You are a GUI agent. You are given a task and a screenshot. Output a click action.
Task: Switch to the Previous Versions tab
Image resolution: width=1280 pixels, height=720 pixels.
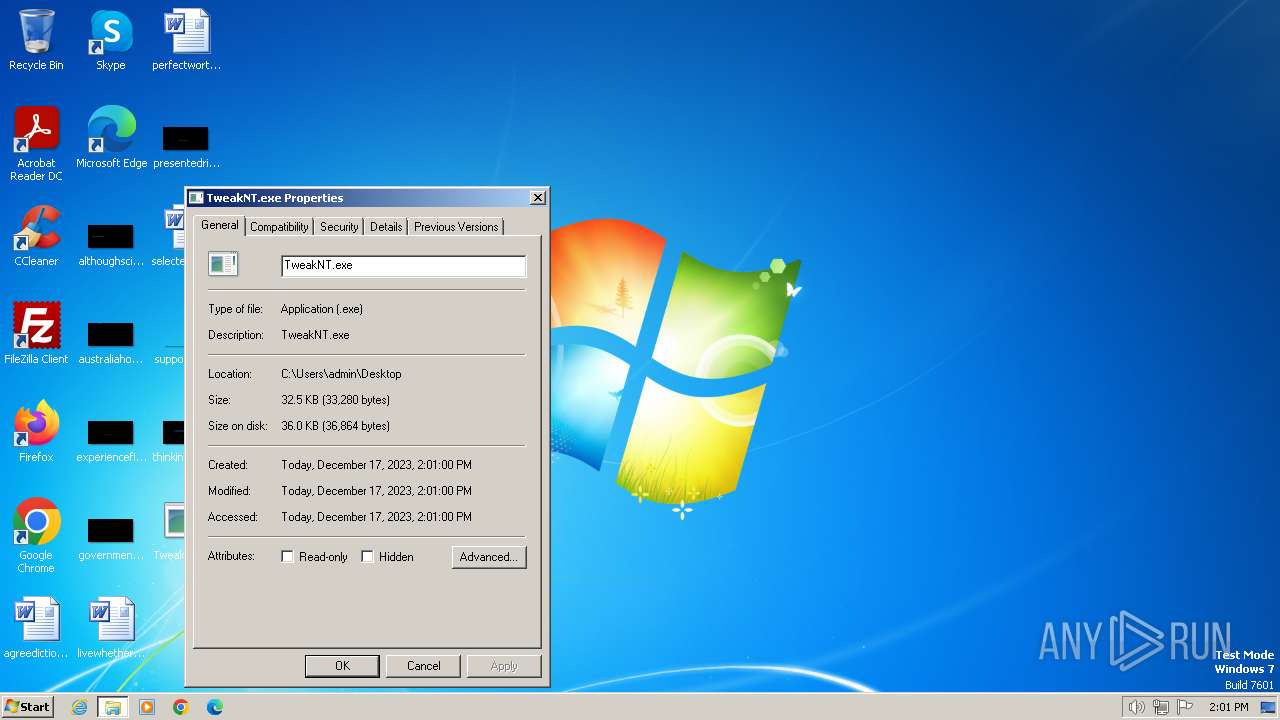click(x=456, y=227)
